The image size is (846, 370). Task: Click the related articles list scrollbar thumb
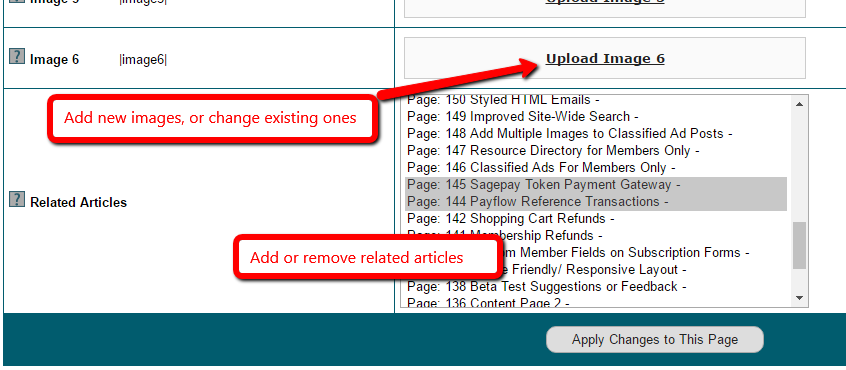pyautogui.click(x=800, y=245)
